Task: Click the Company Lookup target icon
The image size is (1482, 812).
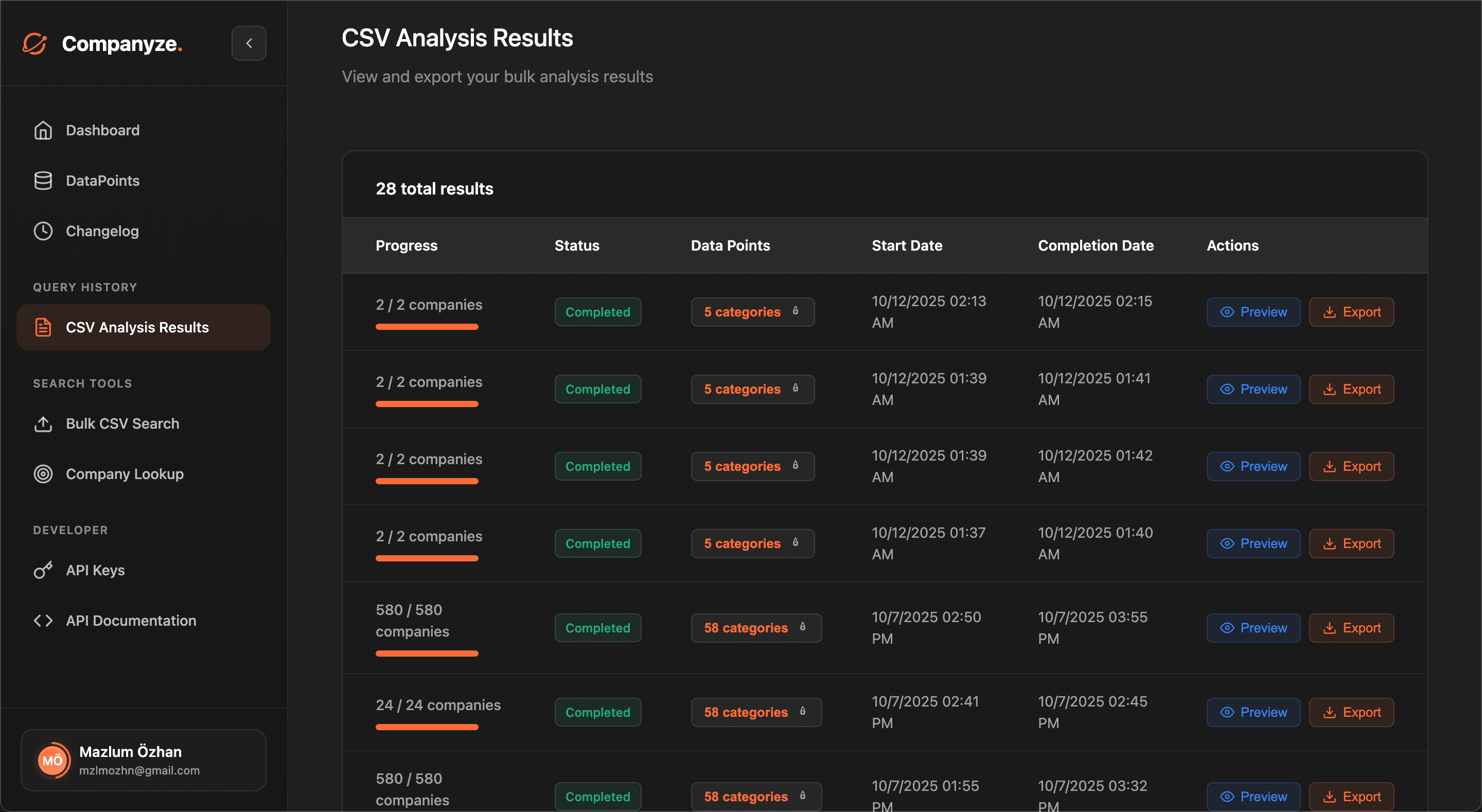Action: tap(43, 473)
